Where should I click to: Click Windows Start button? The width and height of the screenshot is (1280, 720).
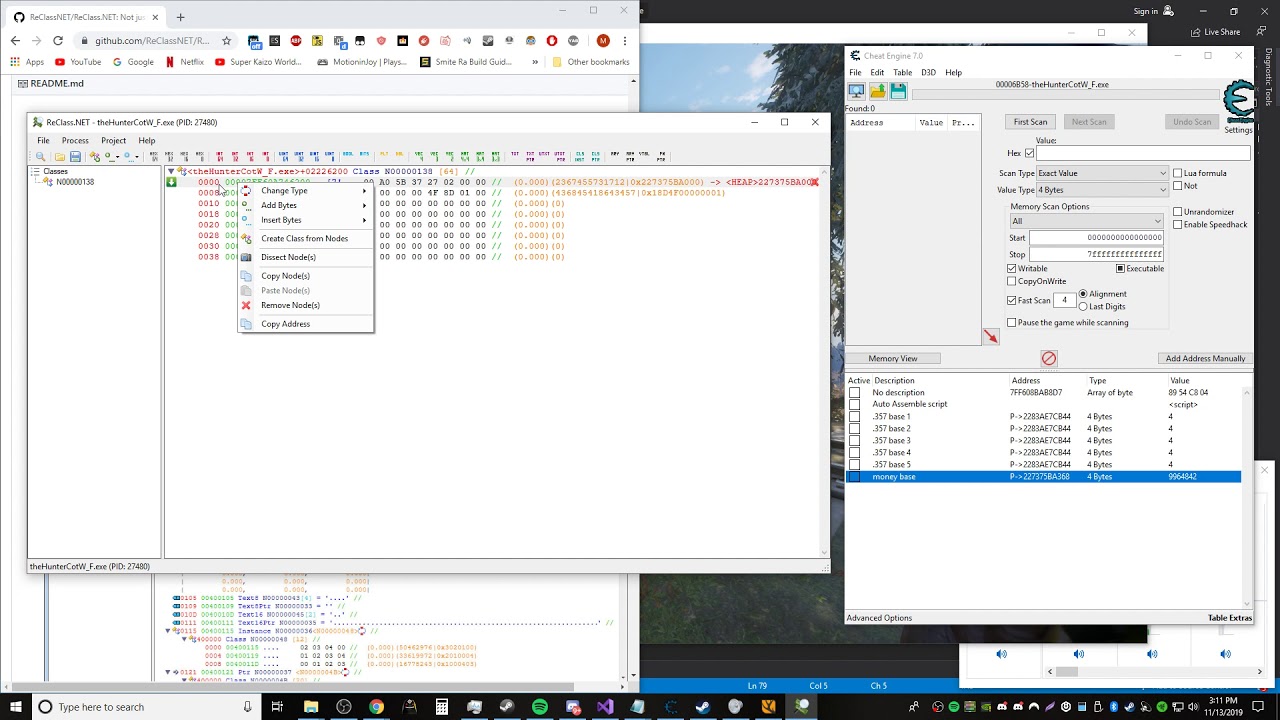pyautogui.click(x=14, y=707)
